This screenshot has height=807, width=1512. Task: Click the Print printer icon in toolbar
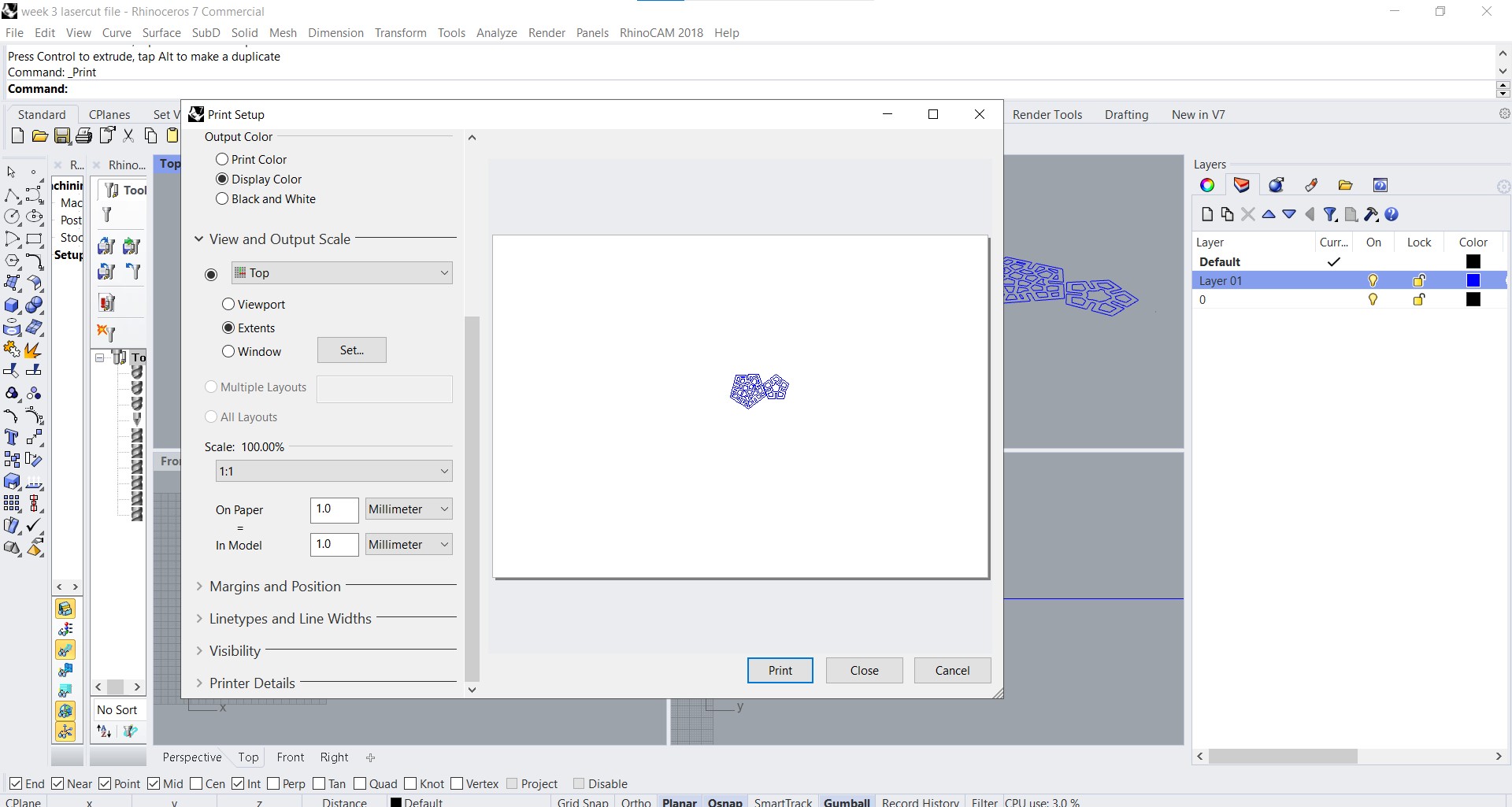[84, 136]
